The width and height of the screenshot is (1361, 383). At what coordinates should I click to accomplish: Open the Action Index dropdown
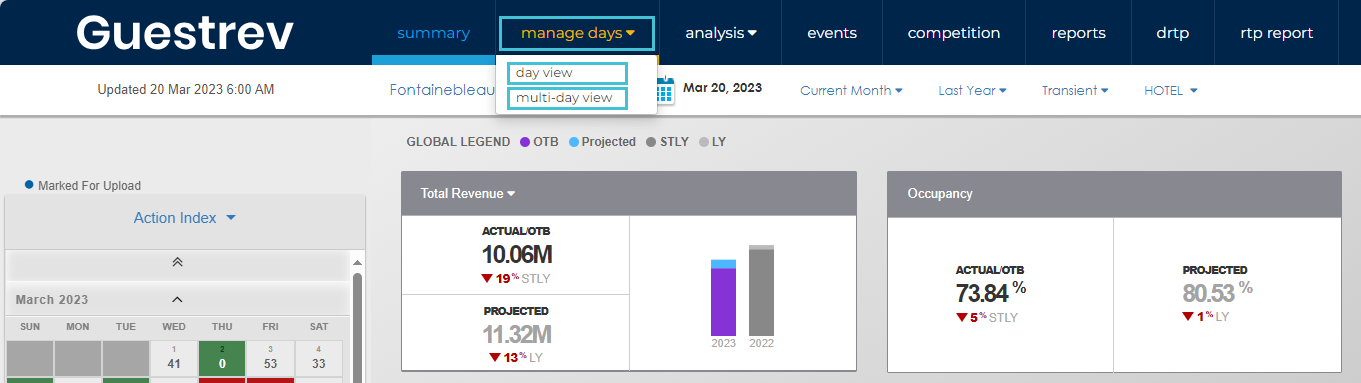185,218
